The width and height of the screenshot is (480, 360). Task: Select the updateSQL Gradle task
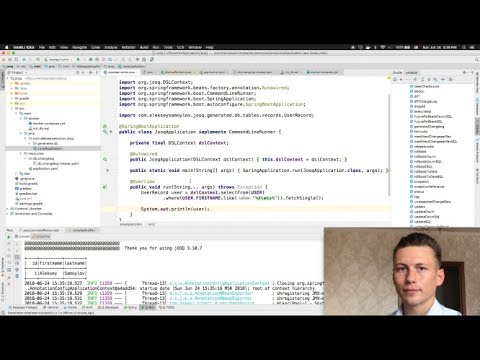421,222
